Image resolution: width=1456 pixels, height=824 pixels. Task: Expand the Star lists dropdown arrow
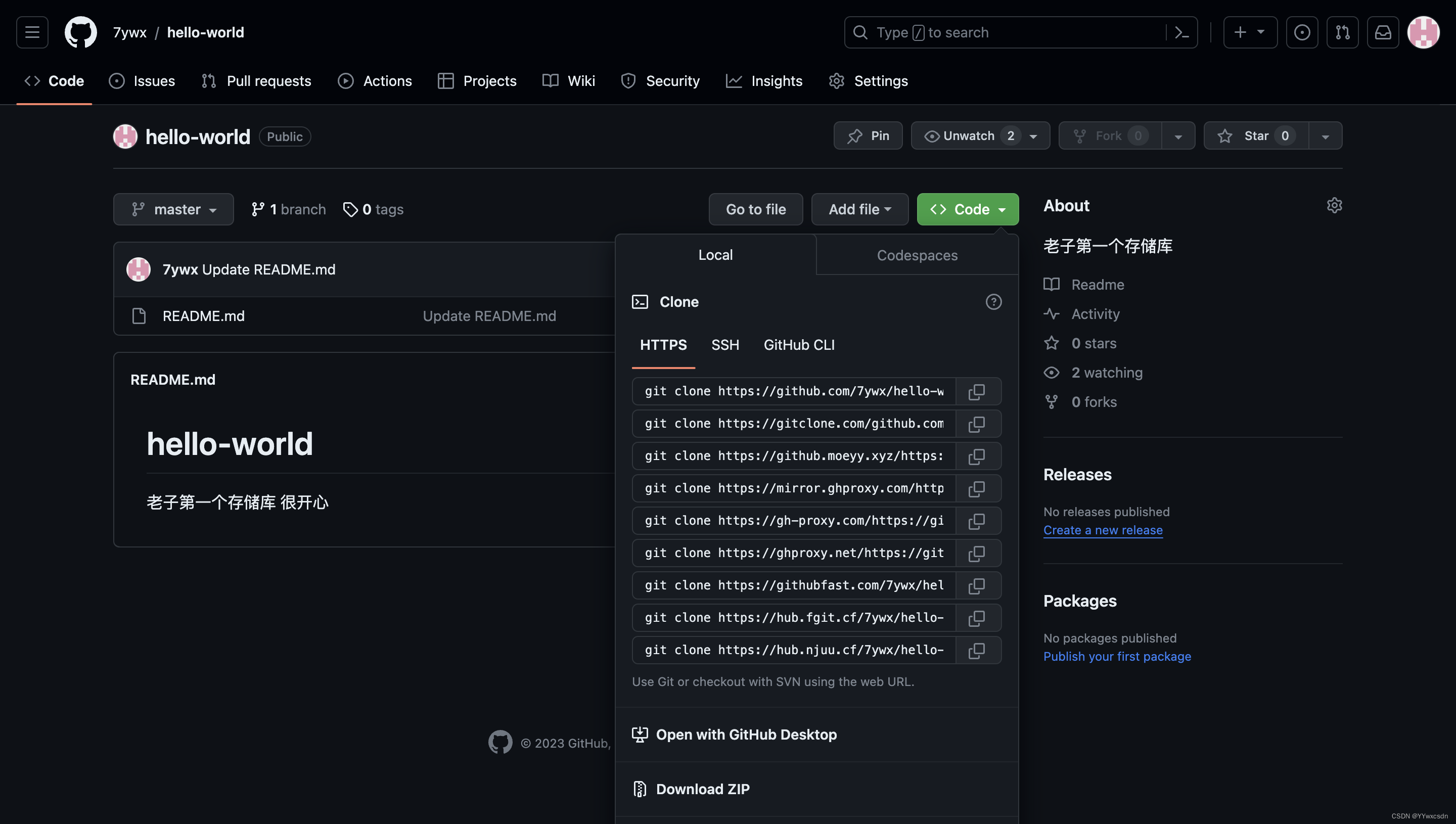[1325, 136]
